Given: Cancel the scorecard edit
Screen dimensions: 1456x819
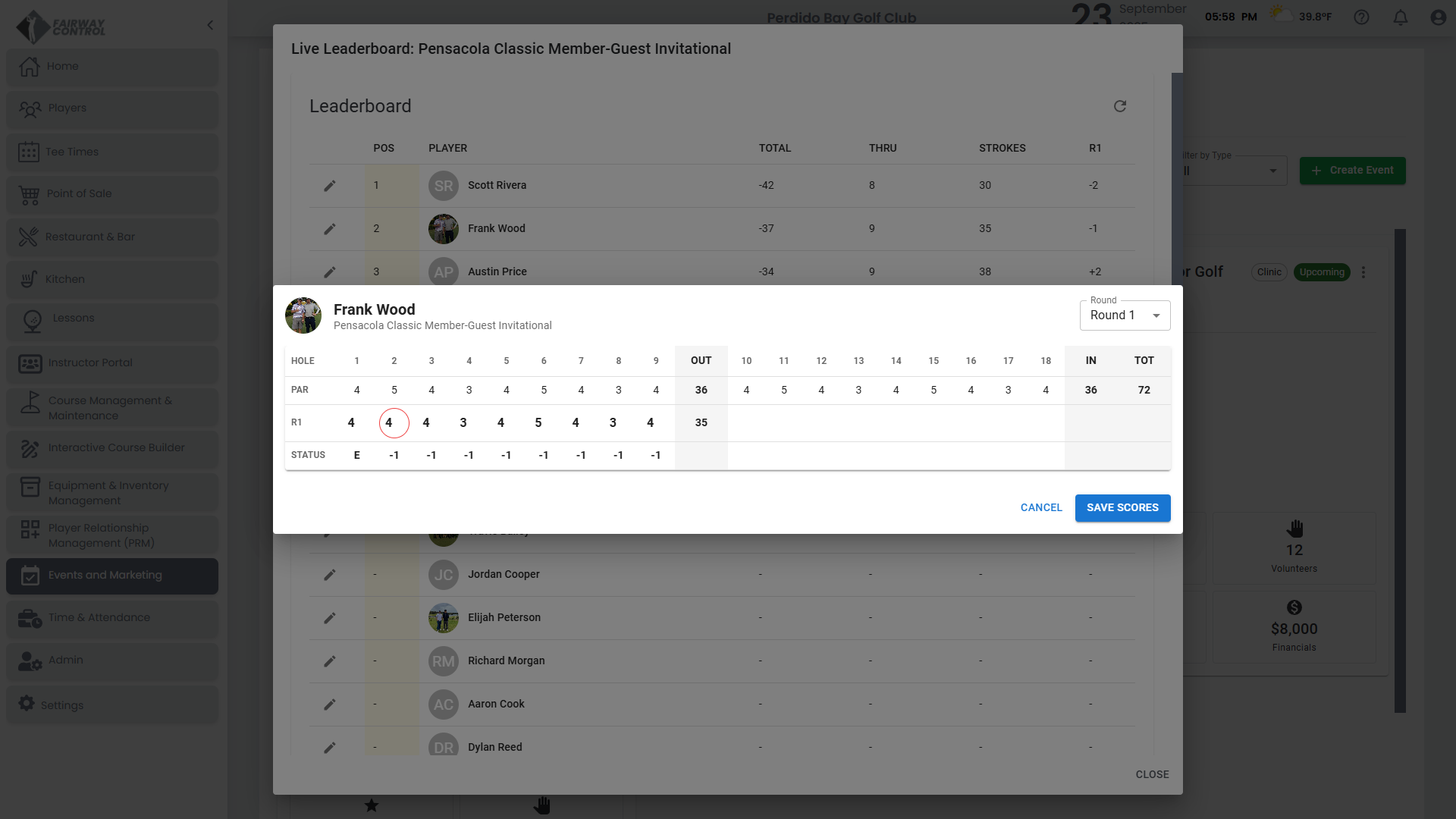Looking at the screenshot, I should click(x=1040, y=508).
